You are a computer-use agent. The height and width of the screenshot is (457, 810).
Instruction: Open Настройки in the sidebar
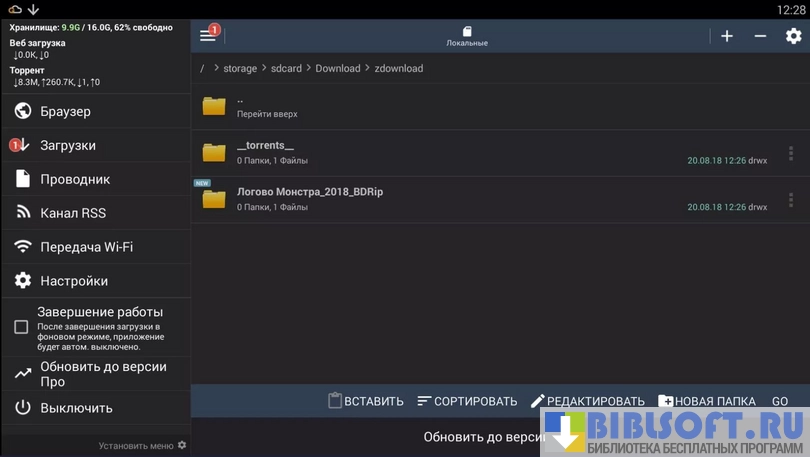pos(73,281)
